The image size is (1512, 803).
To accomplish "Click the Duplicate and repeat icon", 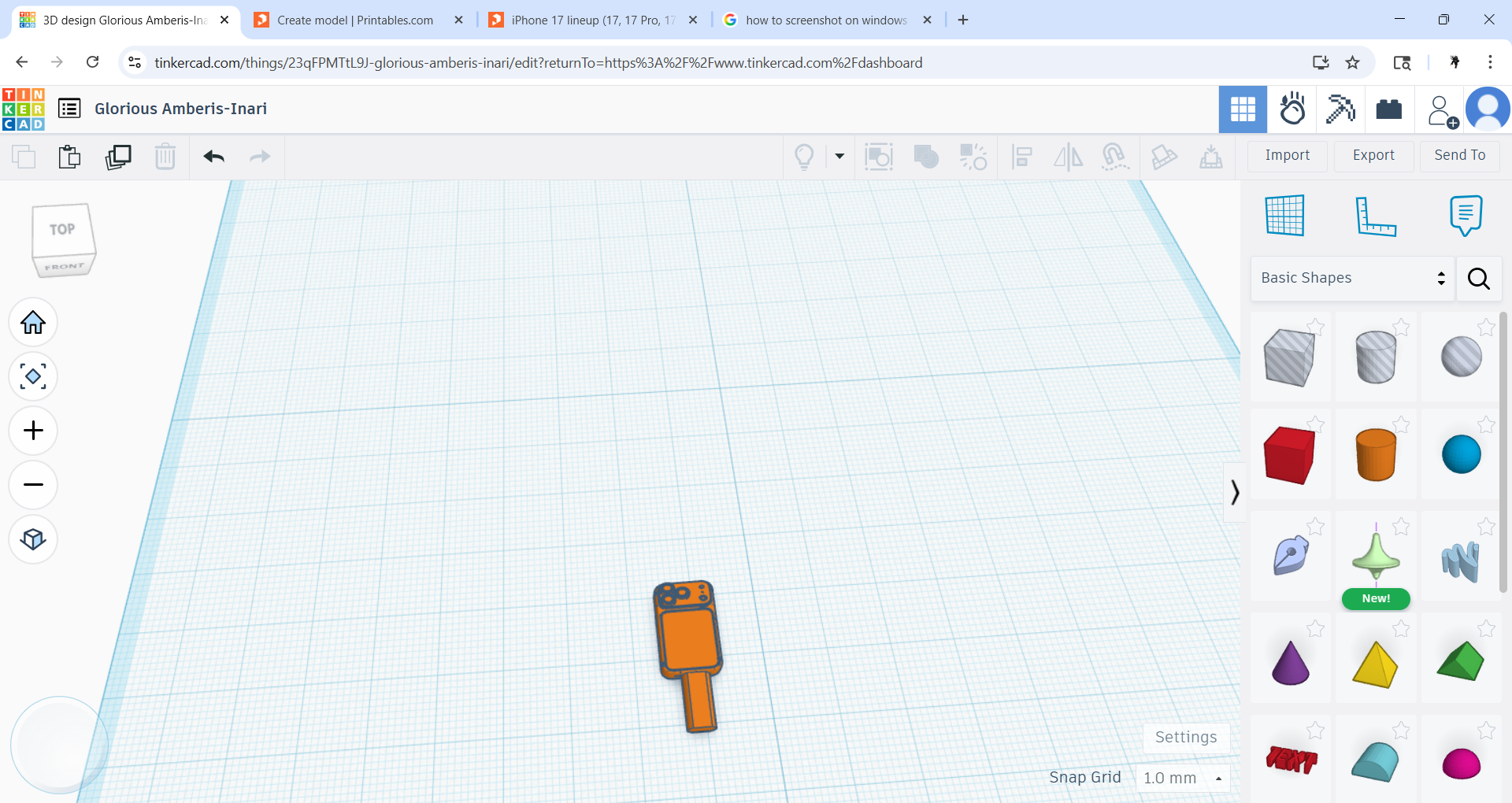I will [x=118, y=157].
